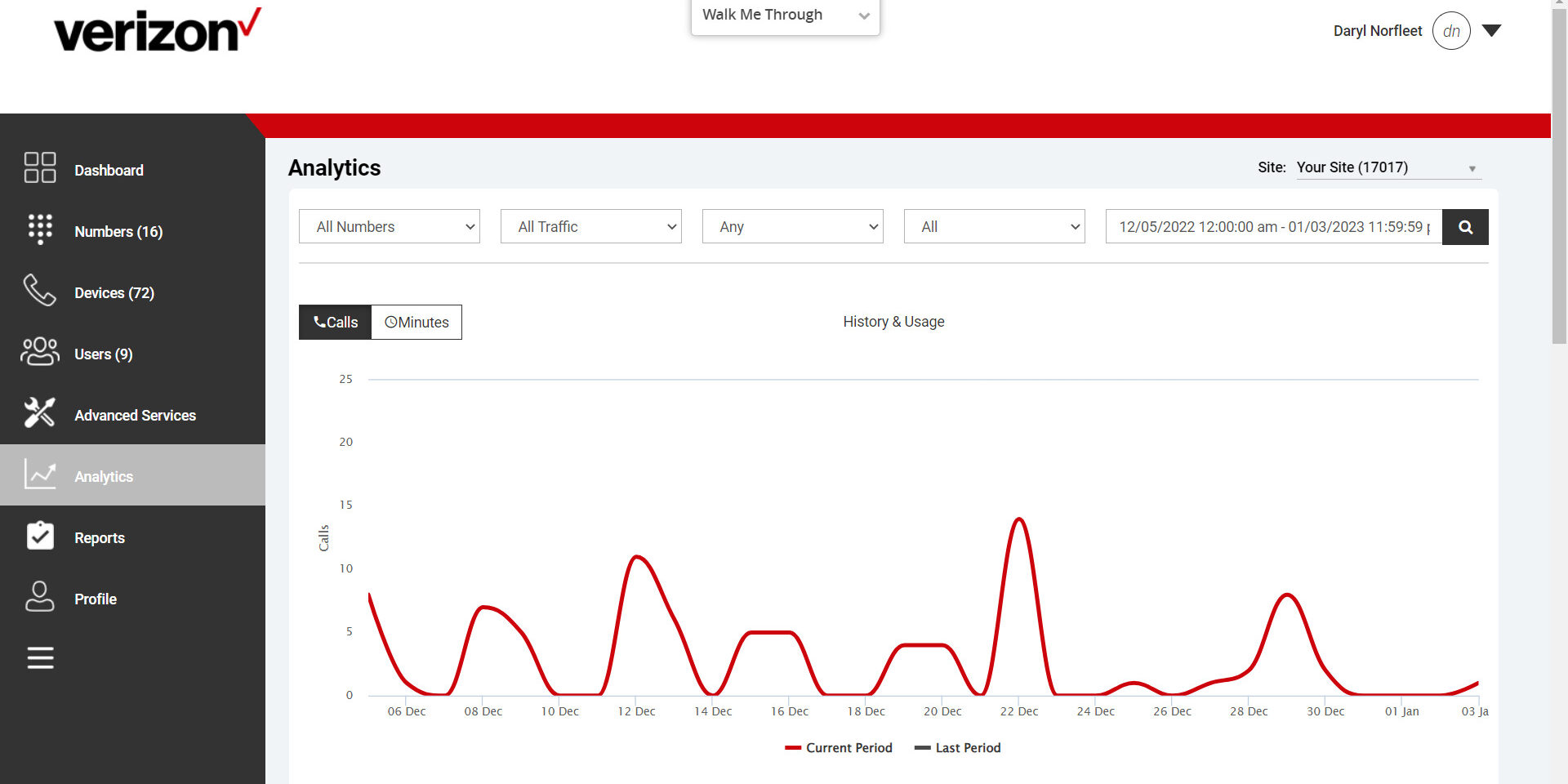This screenshot has width=1568, height=784.
Task: Select the Calls tab on the chart
Action: click(334, 322)
